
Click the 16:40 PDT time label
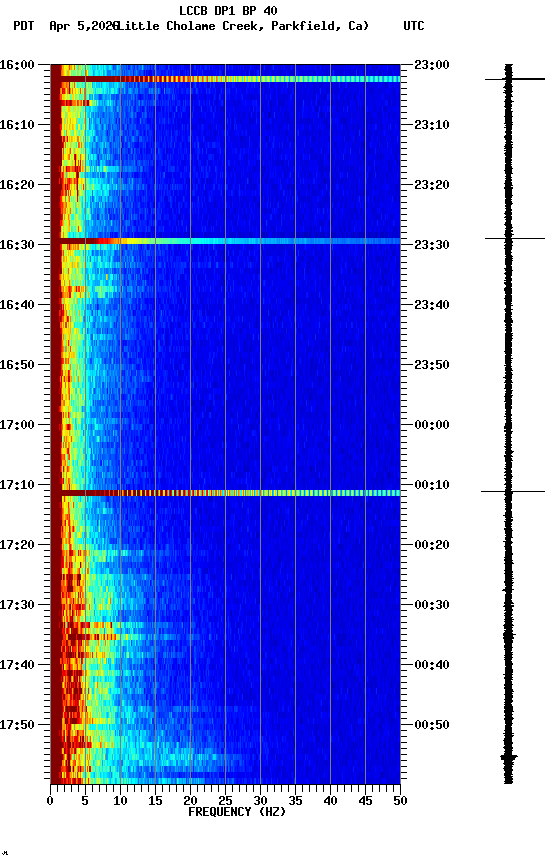(x=17, y=305)
